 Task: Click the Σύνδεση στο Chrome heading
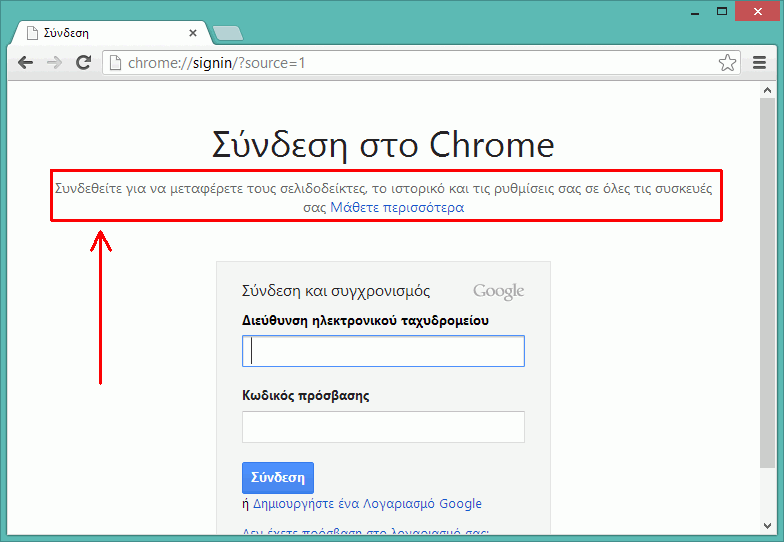pos(383,145)
